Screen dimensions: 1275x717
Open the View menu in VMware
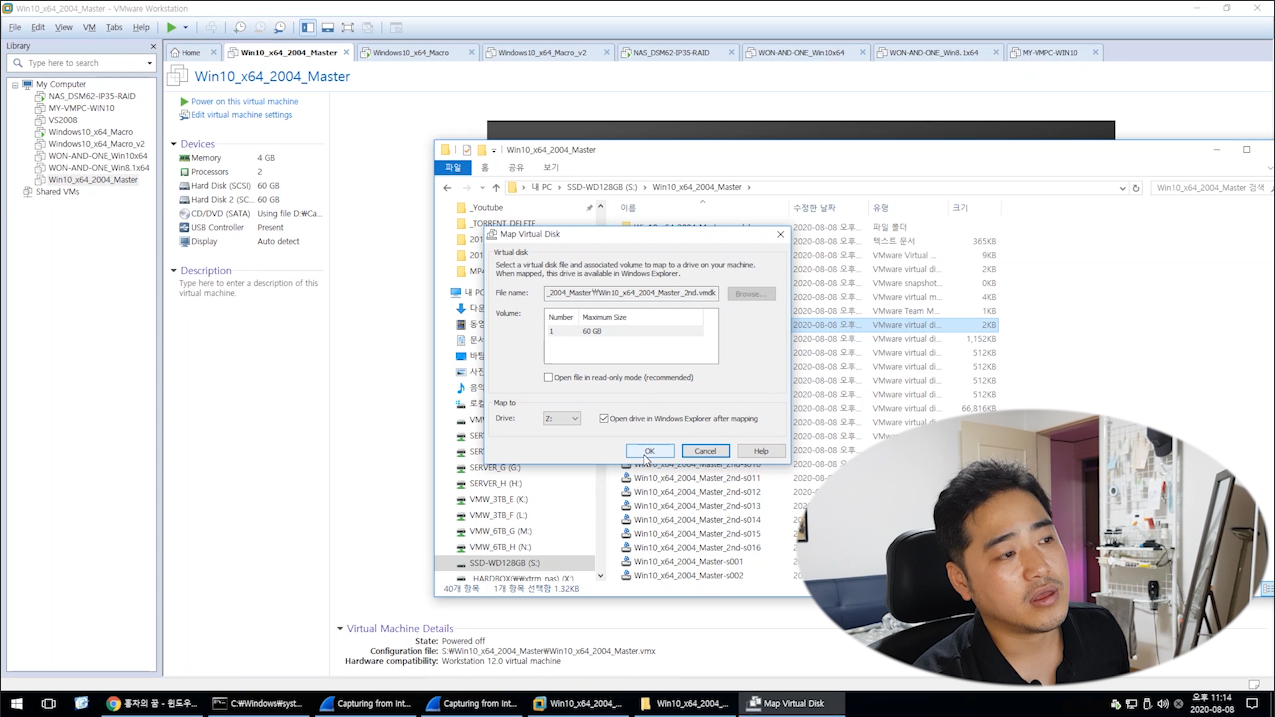click(x=64, y=27)
